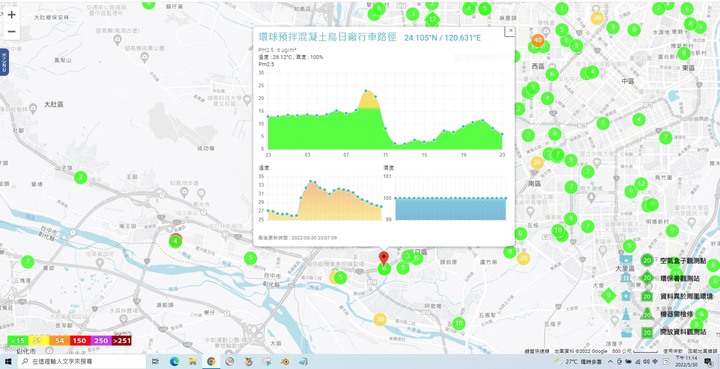Screen dimensions: 720x369
Task: Select green marker 2 near 山子頂
Action: (x=80, y=178)
